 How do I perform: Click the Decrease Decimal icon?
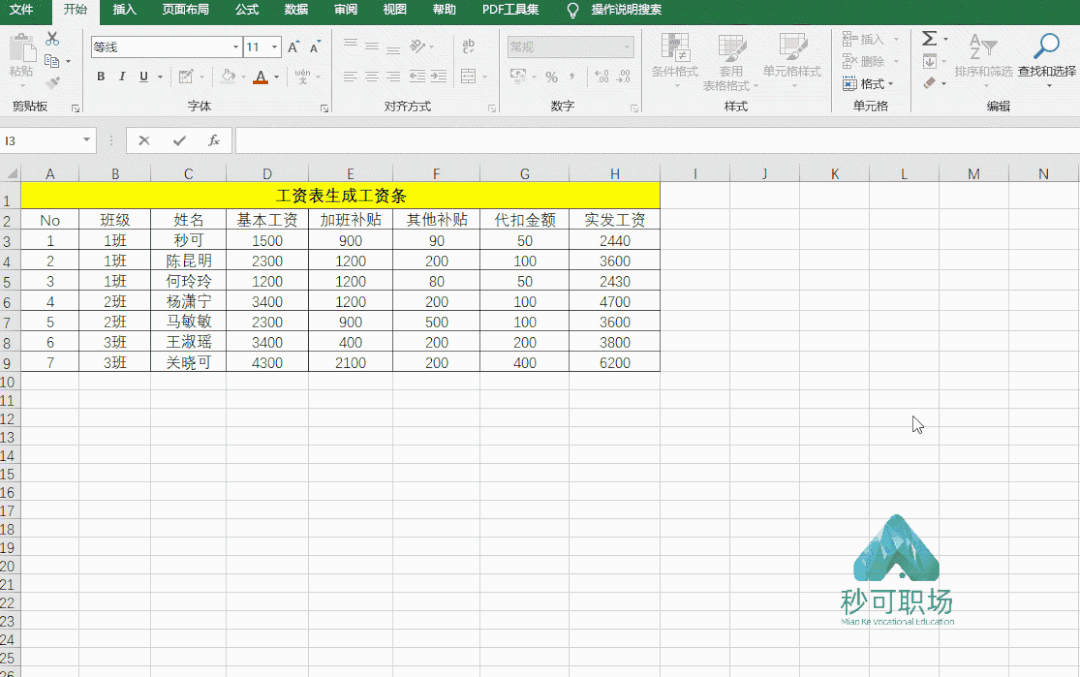[623, 76]
